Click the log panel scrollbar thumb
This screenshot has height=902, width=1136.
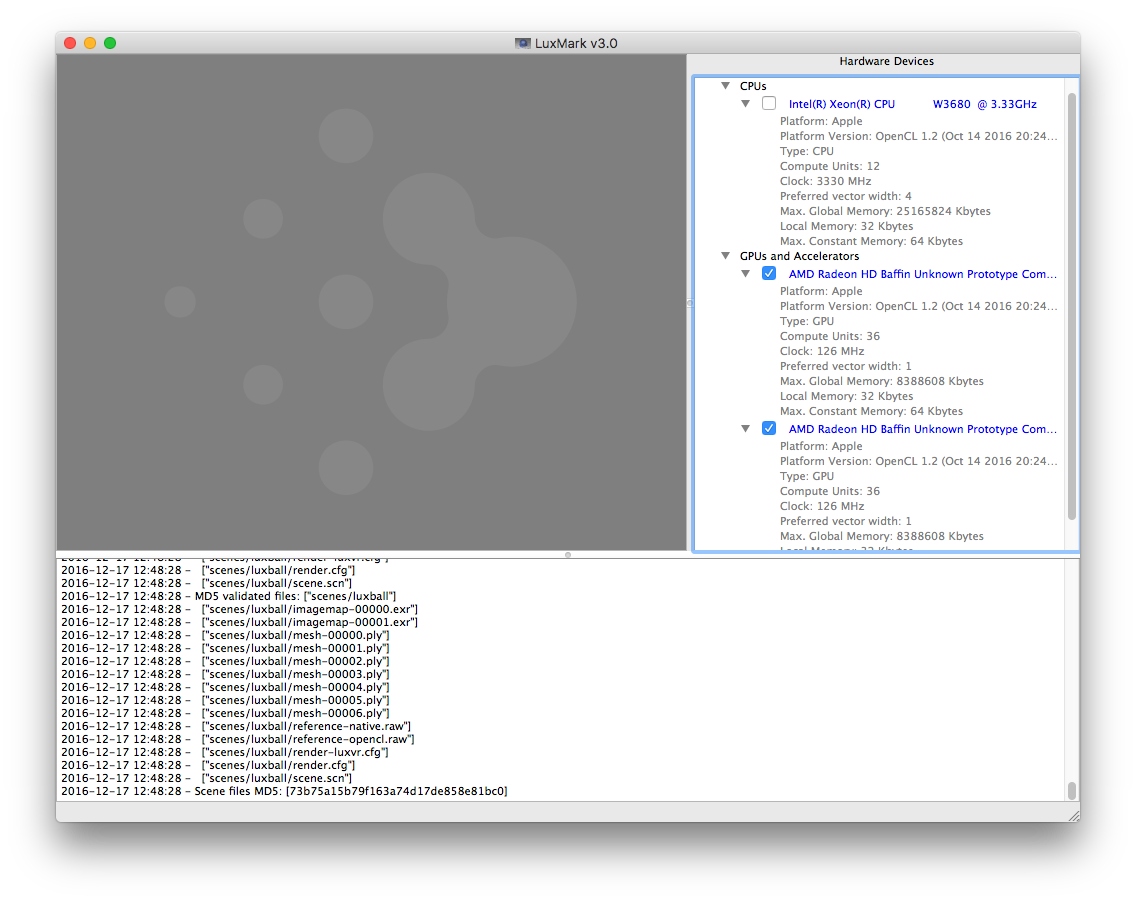(x=1072, y=790)
